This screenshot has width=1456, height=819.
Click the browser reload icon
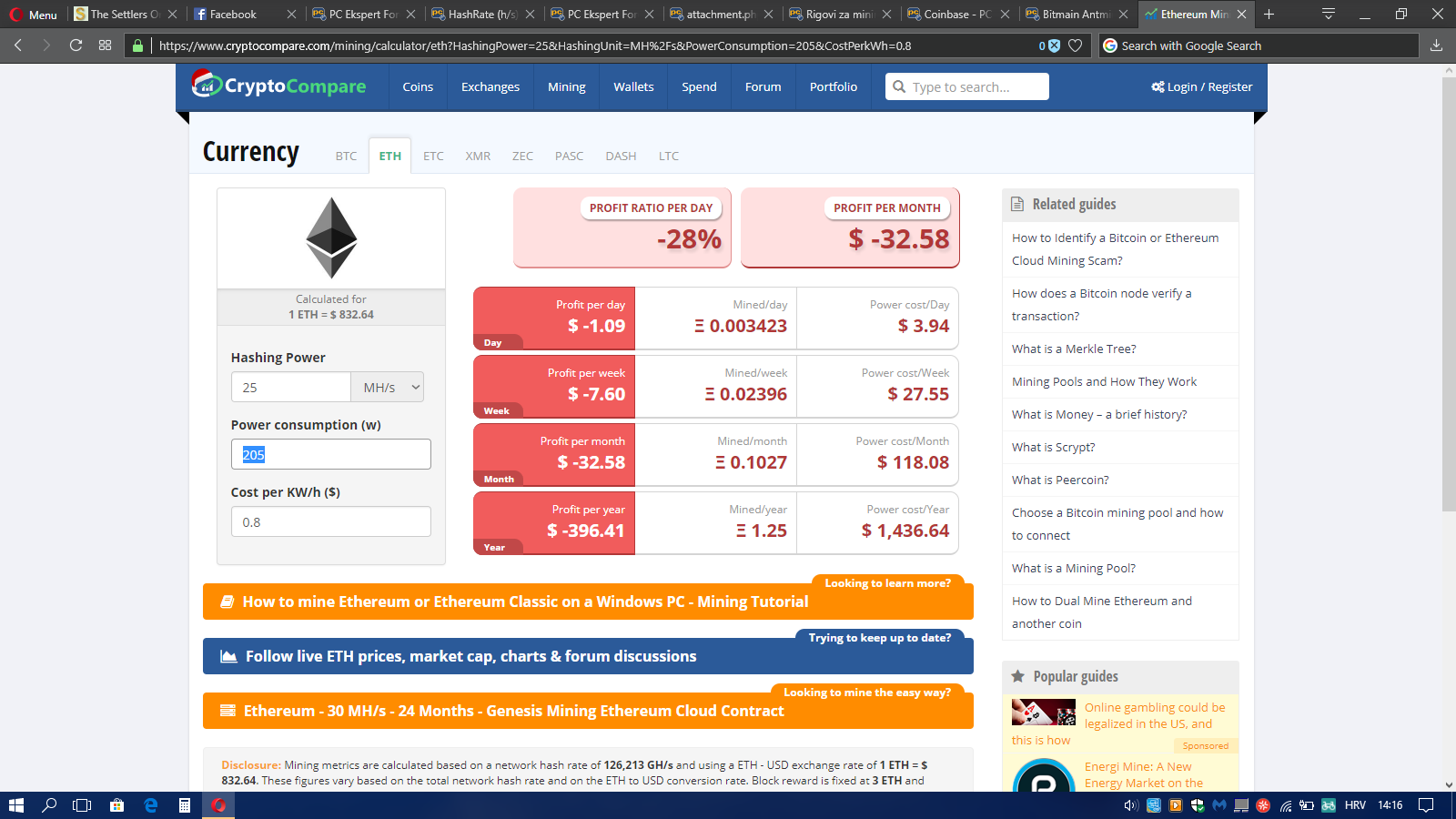click(x=76, y=45)
